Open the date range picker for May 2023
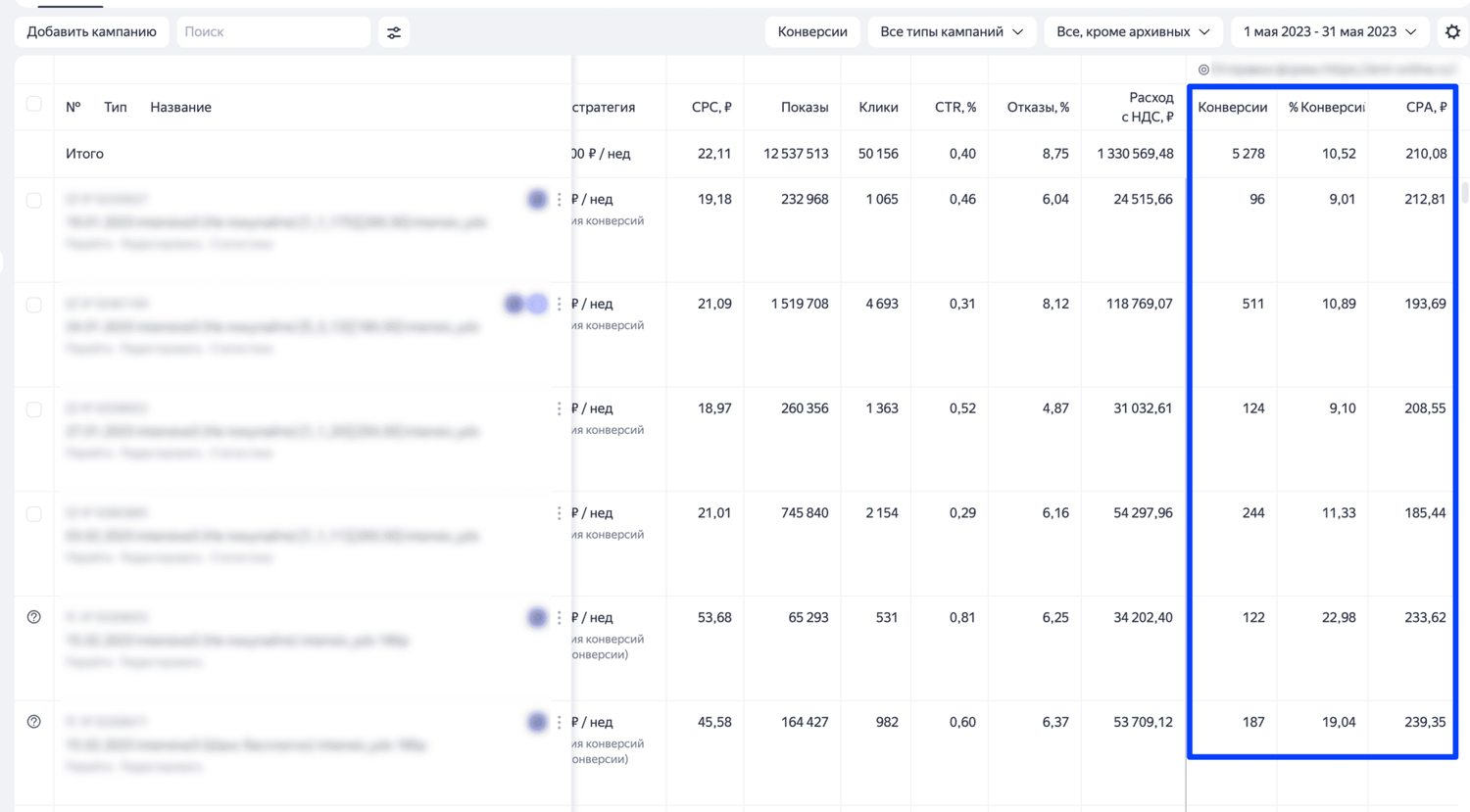The width and height of the screenshot is (1470, 812). (x=1329, y=32)
